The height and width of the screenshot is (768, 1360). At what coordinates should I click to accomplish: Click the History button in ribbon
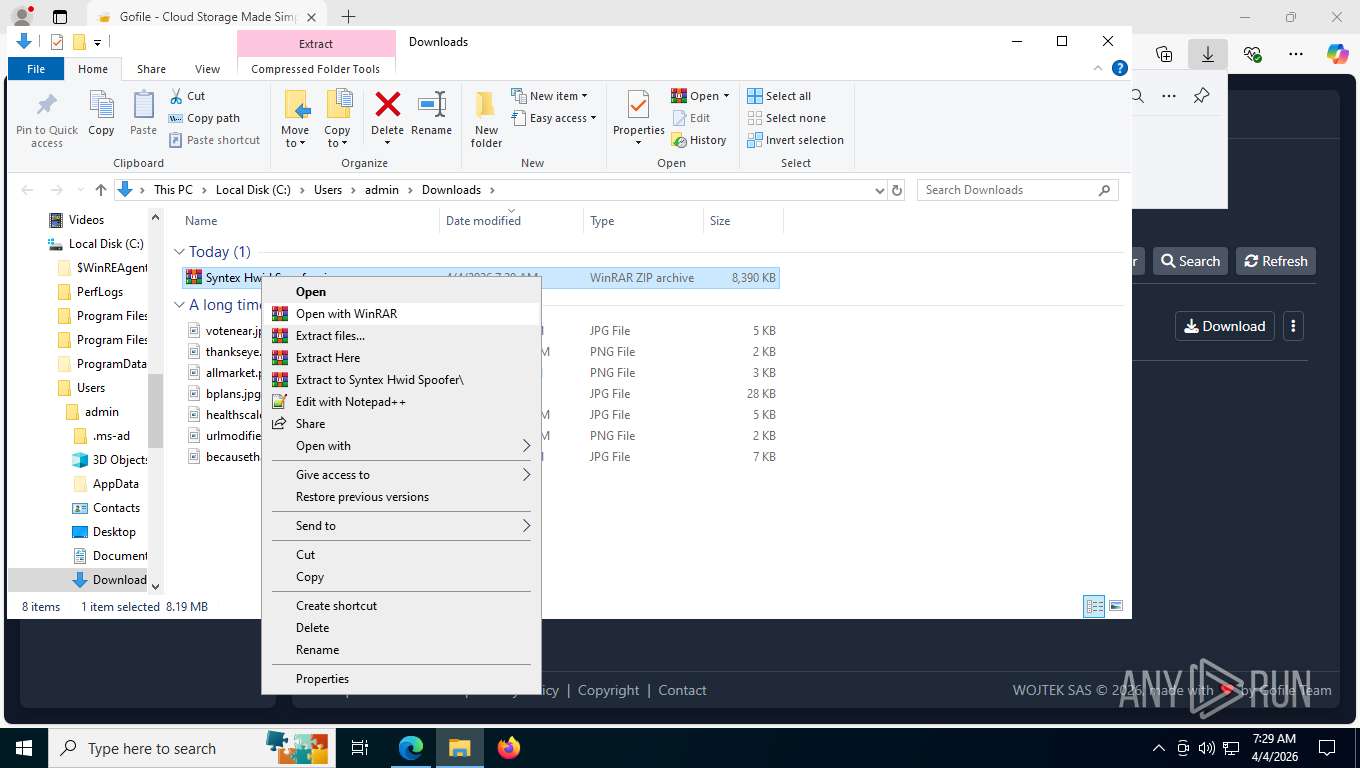click(699, 140)
